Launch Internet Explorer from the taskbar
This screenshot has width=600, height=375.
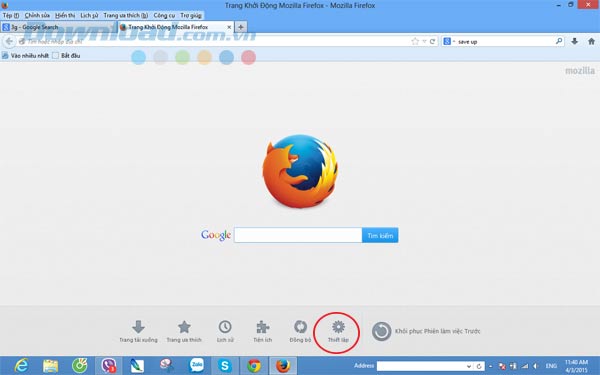pos(21,366)
